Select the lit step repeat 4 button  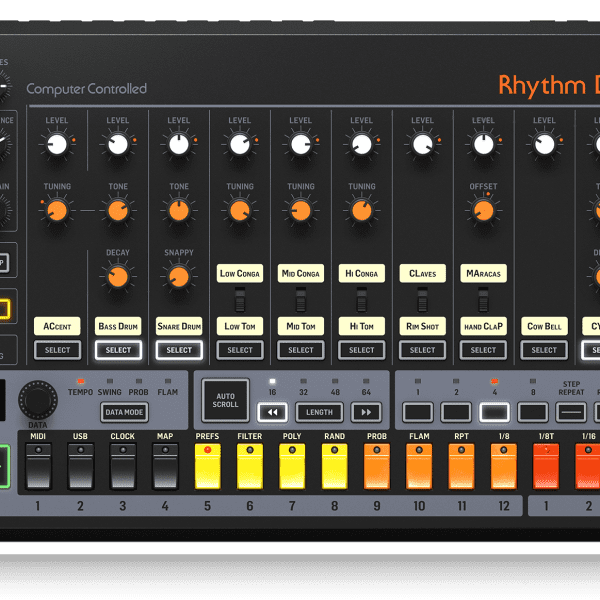click(x=494, y=412)
